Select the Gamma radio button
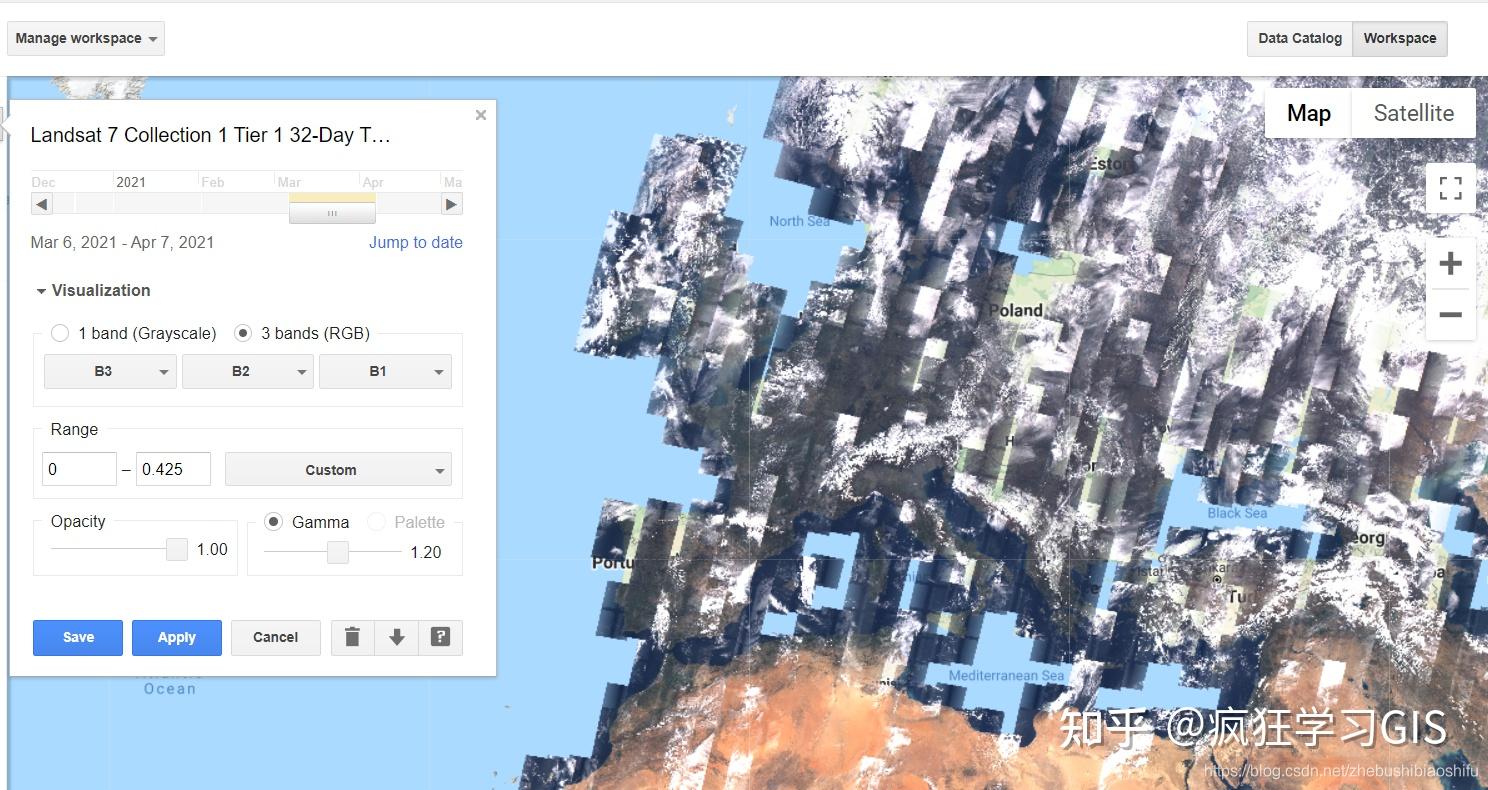1488x790 pixels. coord(274,521)
